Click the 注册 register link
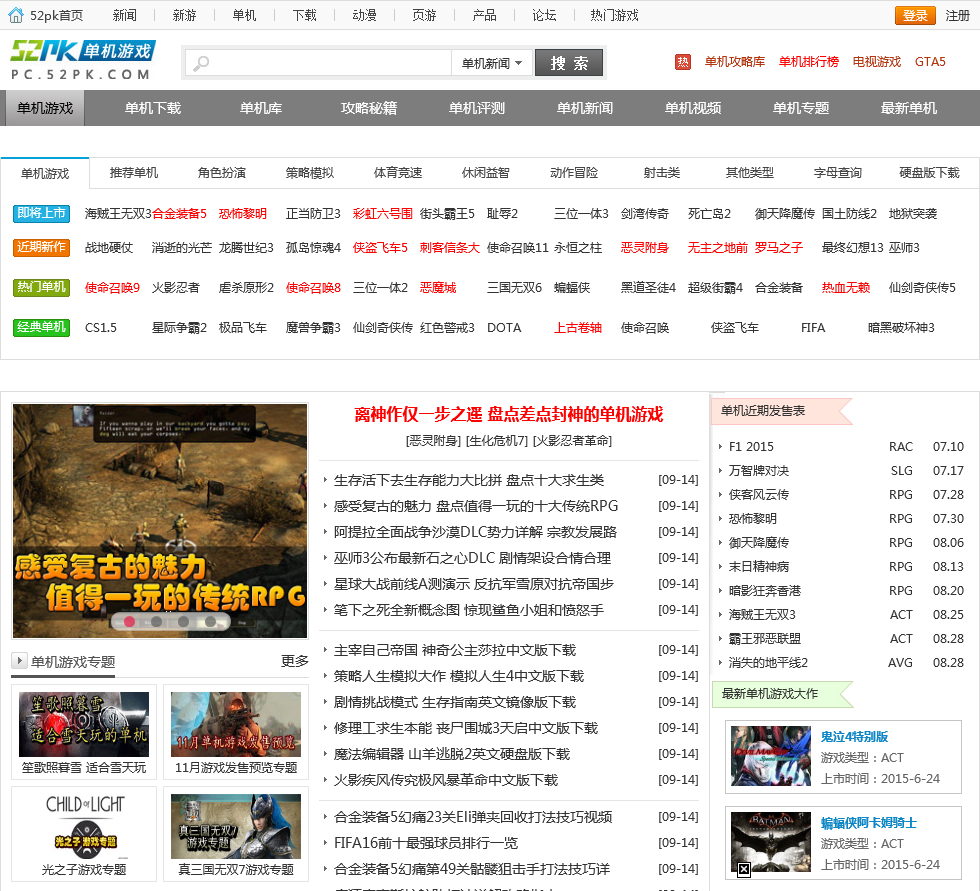The height and width of the screenshot is (891, 980). tap(957, 16)
